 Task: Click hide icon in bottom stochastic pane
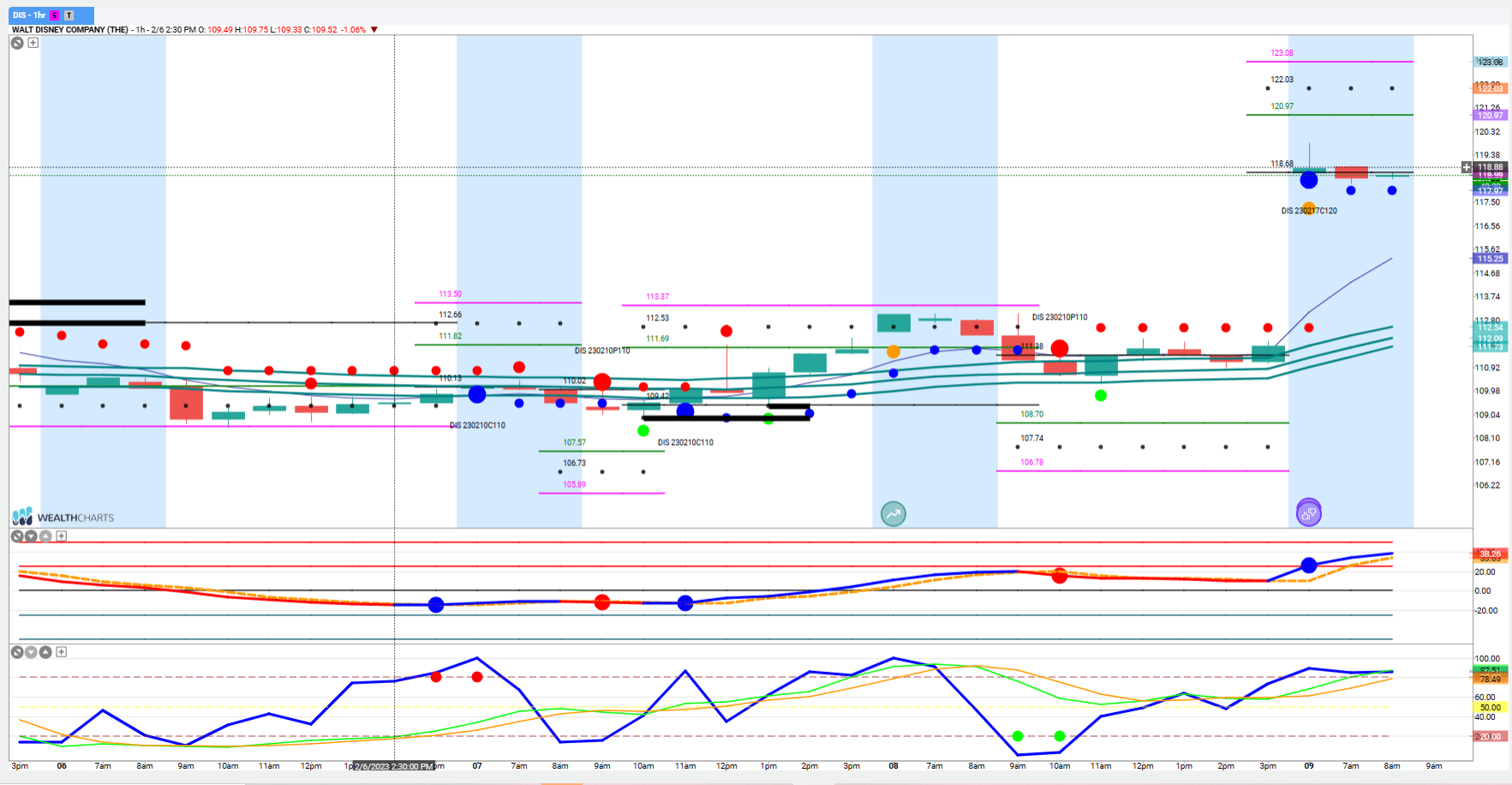(17, 652)
